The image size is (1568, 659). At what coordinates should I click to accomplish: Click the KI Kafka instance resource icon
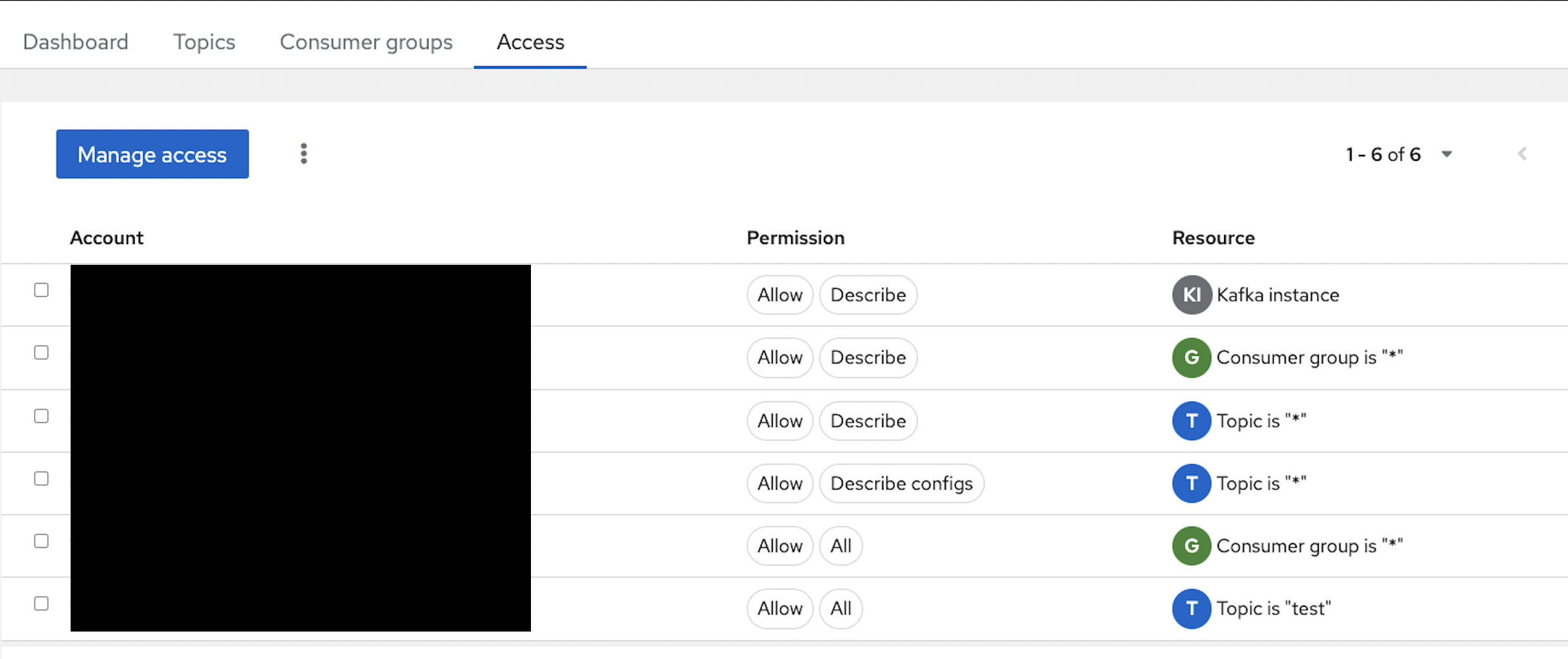[1191, 295]
